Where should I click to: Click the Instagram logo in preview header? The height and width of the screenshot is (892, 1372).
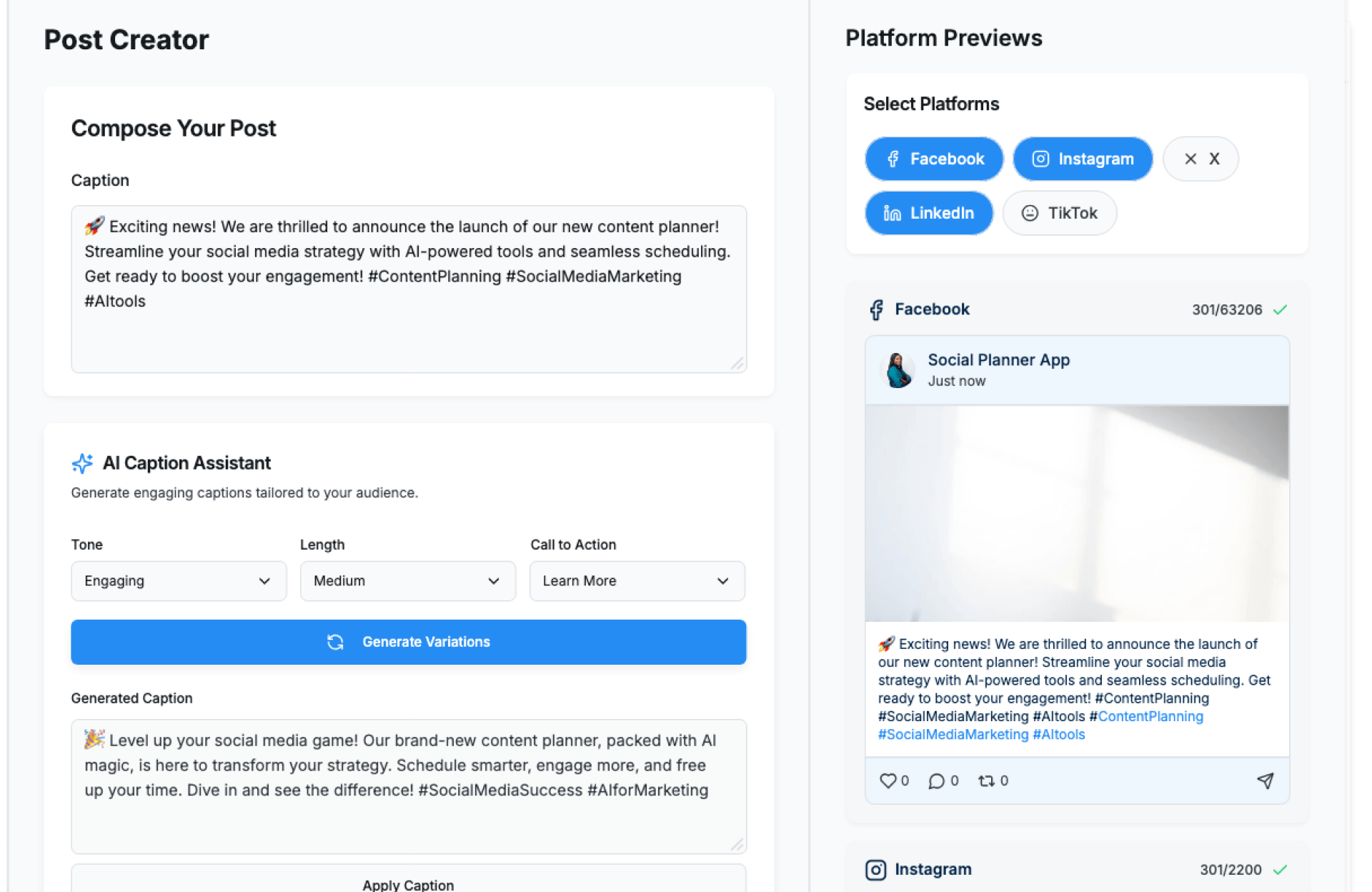875,870
